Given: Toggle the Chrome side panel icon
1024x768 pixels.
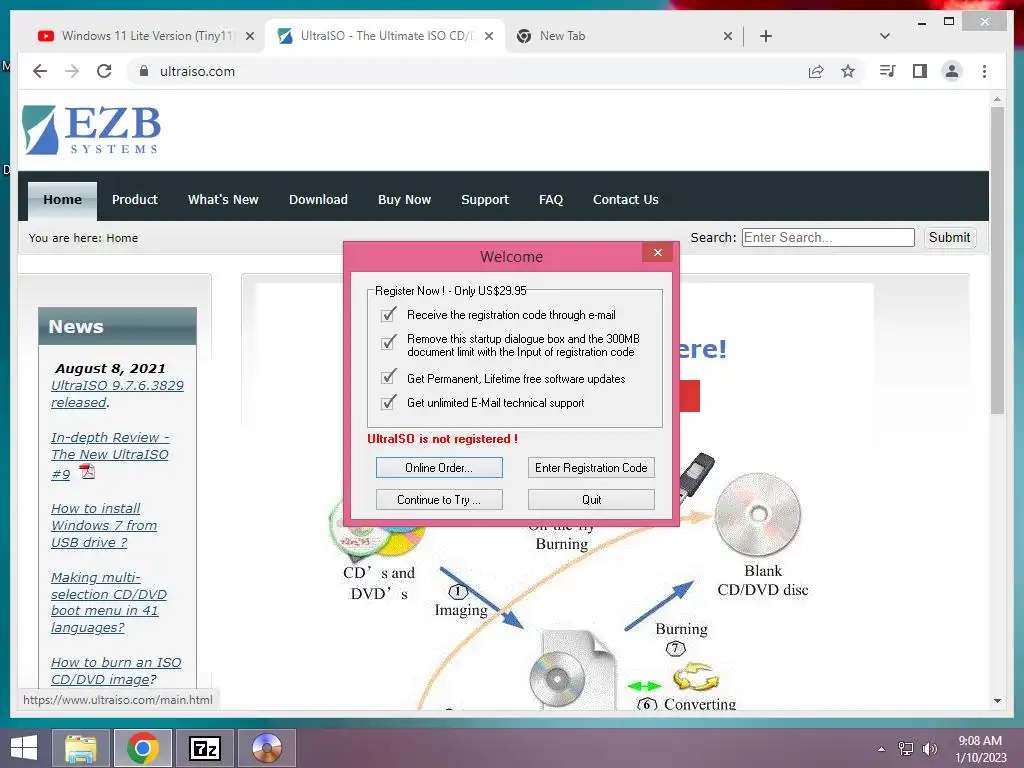Looking at the screenshot, I should (920, 71).
